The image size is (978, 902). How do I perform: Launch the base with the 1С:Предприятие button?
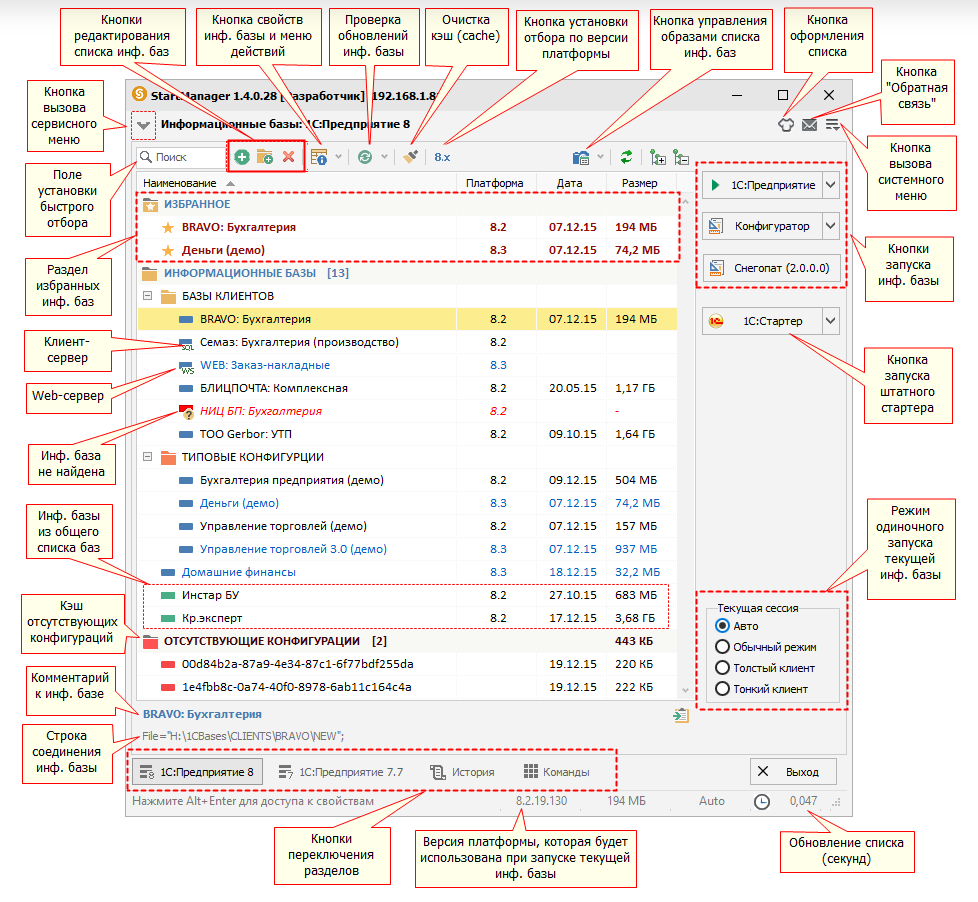tap(762, 185)
